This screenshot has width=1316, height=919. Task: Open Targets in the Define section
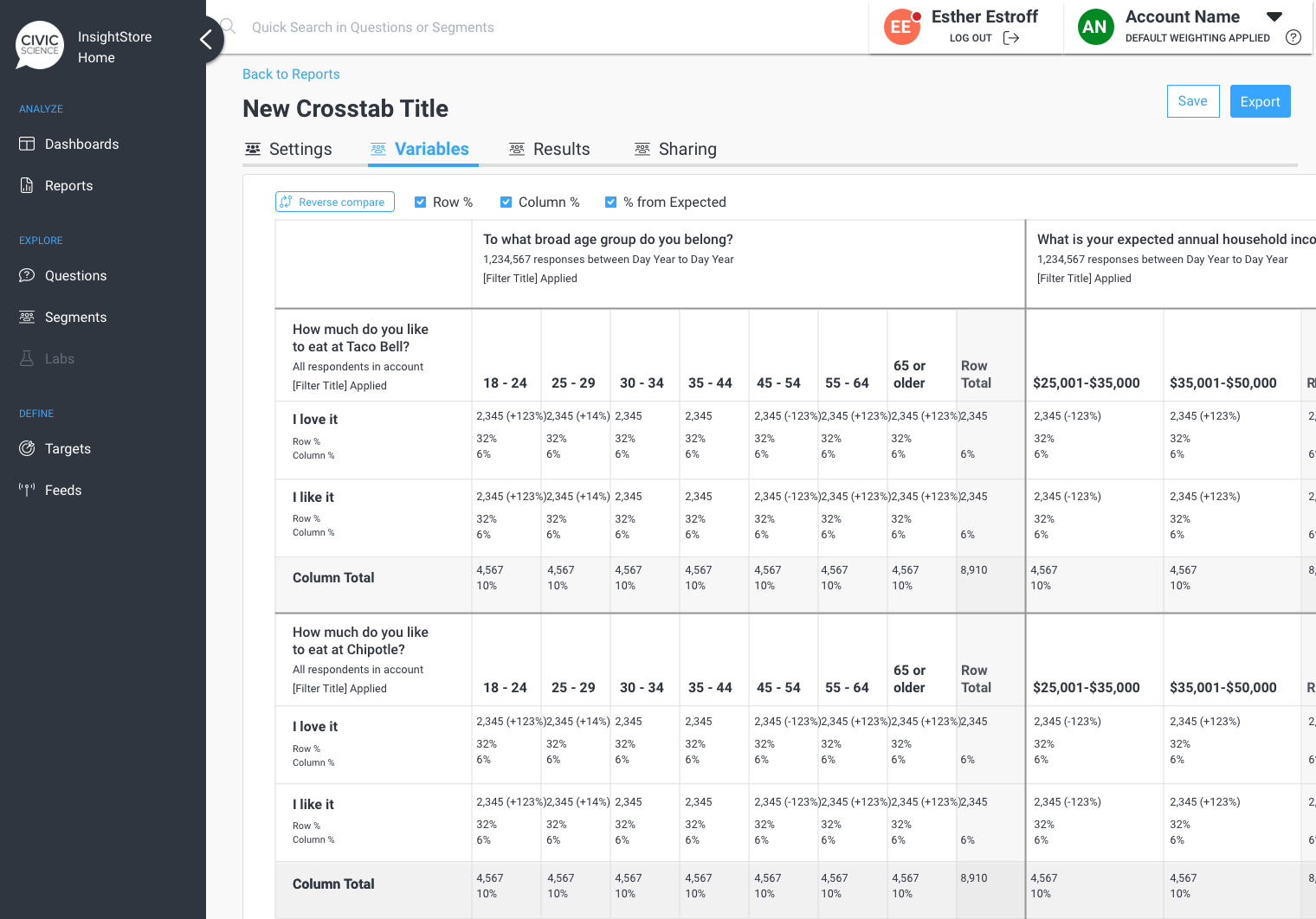[x=68, y=448]
